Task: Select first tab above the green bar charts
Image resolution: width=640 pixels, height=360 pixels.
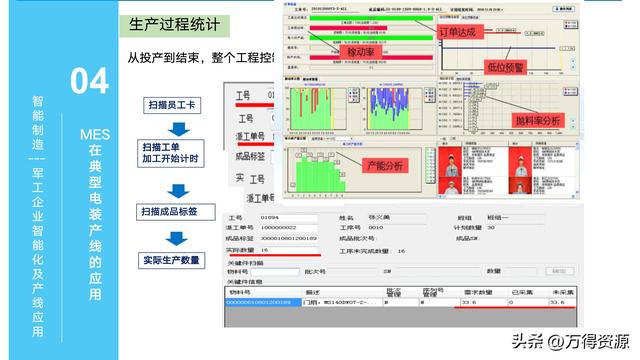Action: [292, 79]
